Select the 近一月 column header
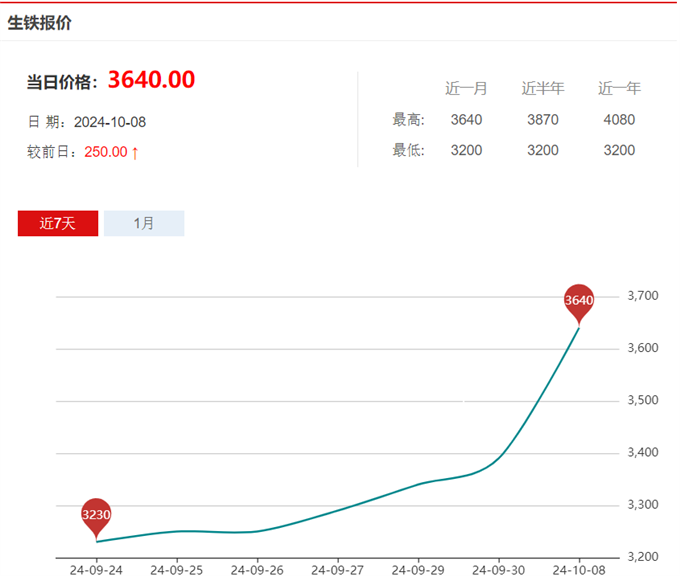680x576 pixels. tap(466, 88)
